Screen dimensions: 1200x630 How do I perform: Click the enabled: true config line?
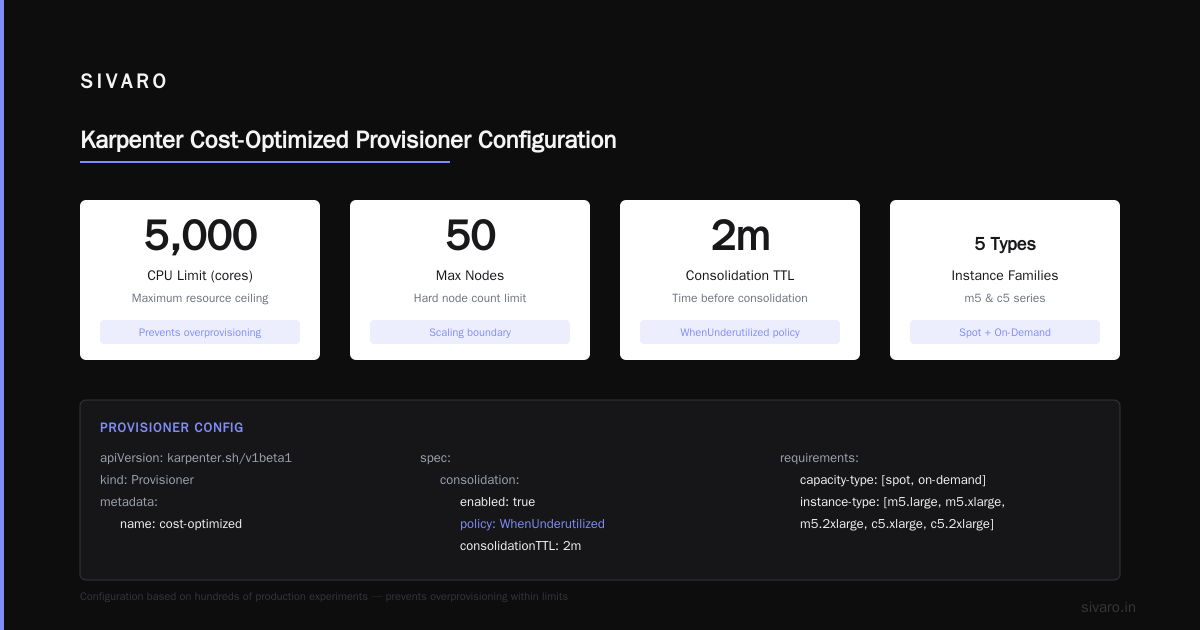497,502
